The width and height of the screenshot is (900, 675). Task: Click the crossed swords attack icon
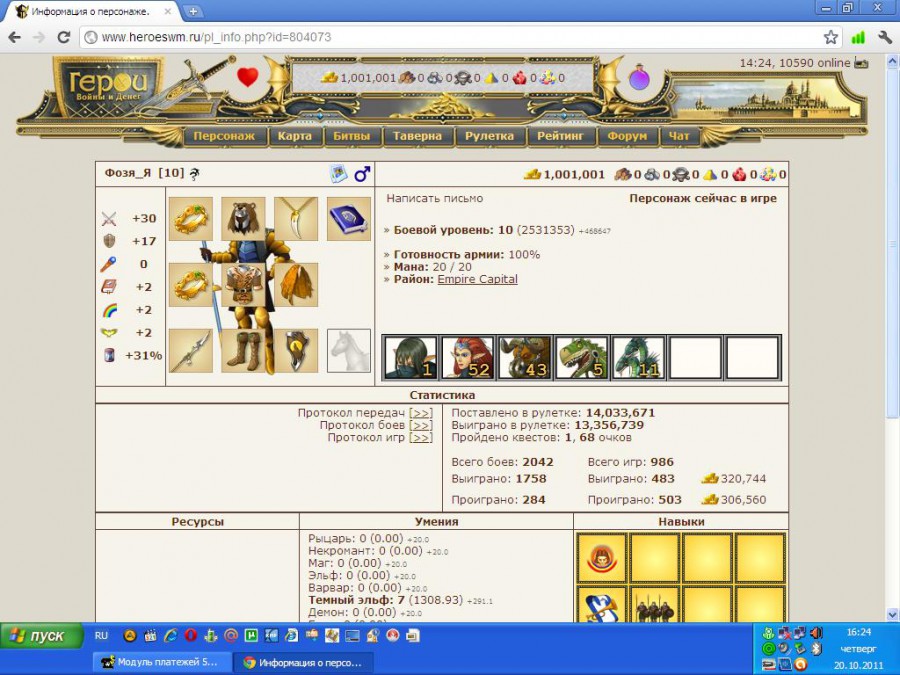pyautogui.click(x=109, y=219)
